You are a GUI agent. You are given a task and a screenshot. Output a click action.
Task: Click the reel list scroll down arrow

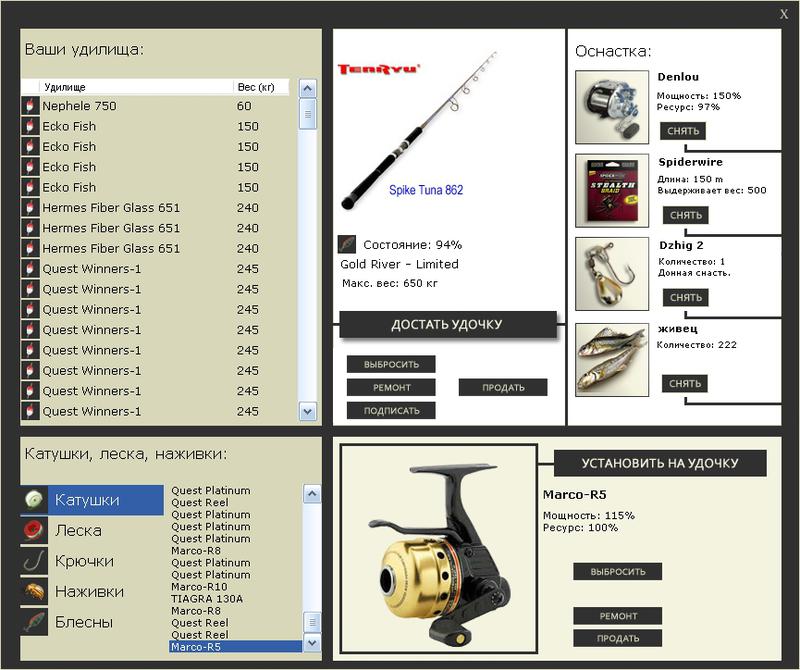click(x=312, y=642)
